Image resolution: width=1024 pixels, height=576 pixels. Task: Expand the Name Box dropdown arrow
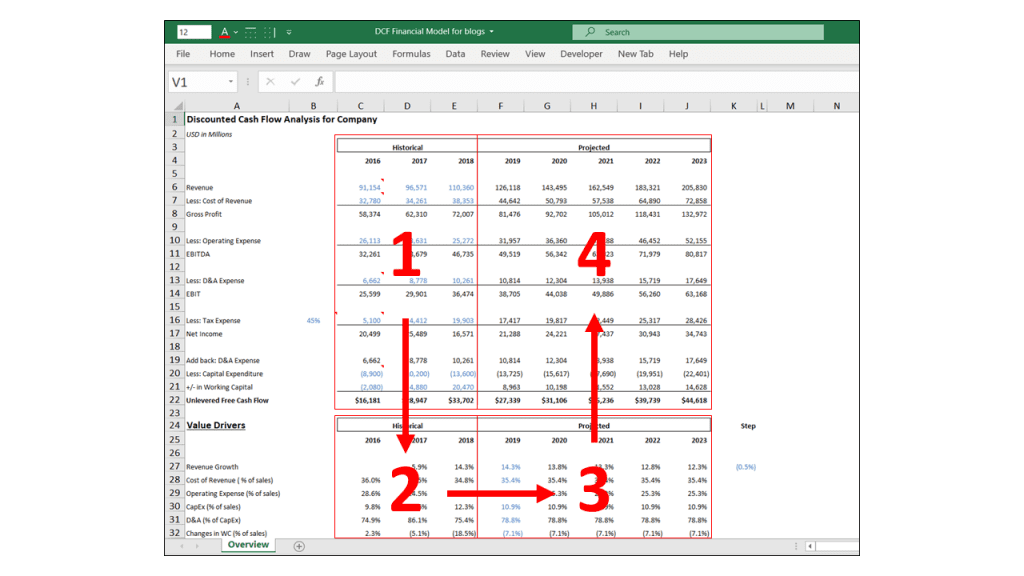[x=231, y=82]
